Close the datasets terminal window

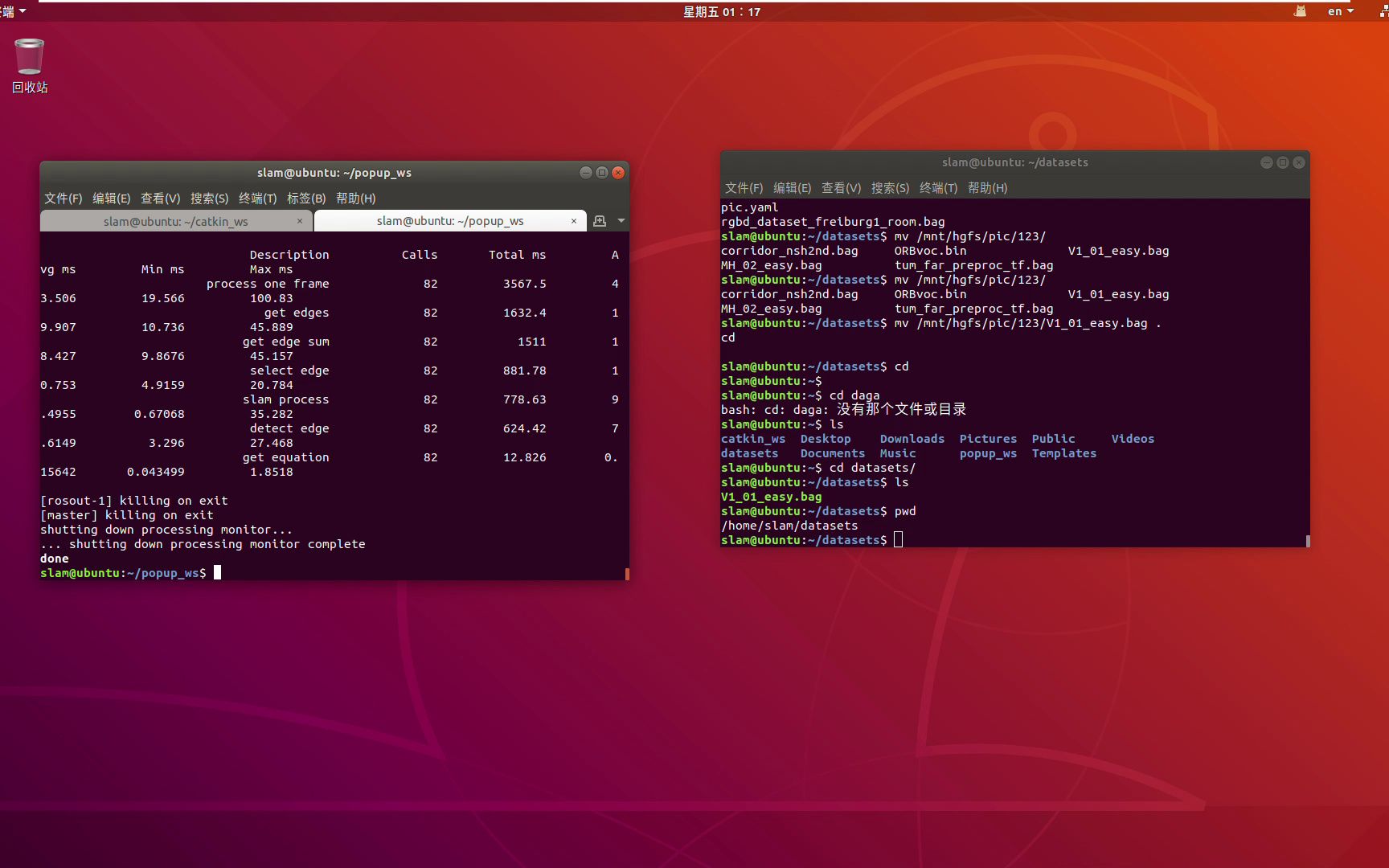click(x=1299, y=162)
